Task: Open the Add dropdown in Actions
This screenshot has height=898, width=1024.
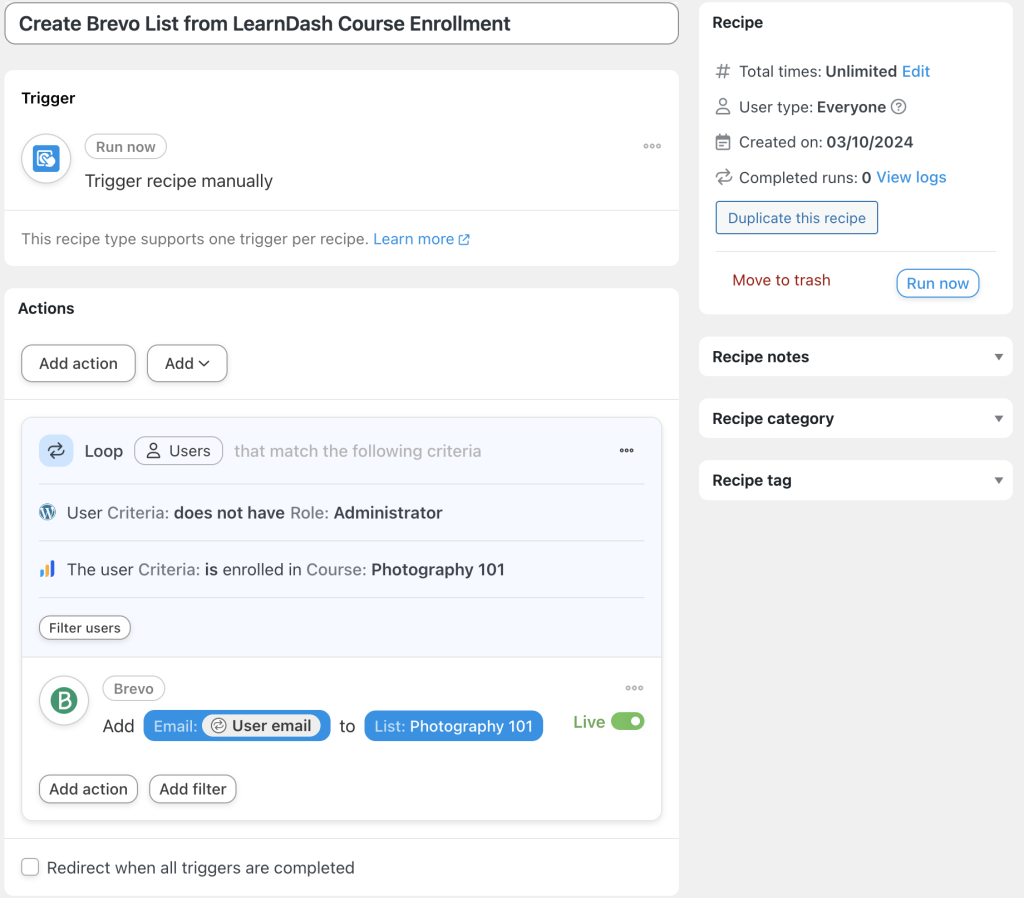Action: click(x=186, y=363)
